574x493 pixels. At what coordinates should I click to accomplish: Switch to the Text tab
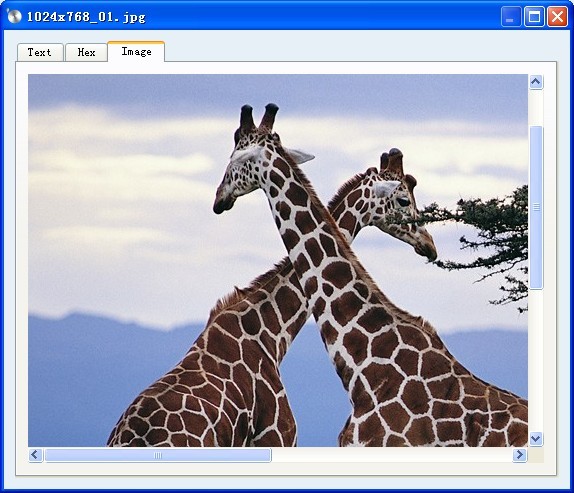(40, 52)
